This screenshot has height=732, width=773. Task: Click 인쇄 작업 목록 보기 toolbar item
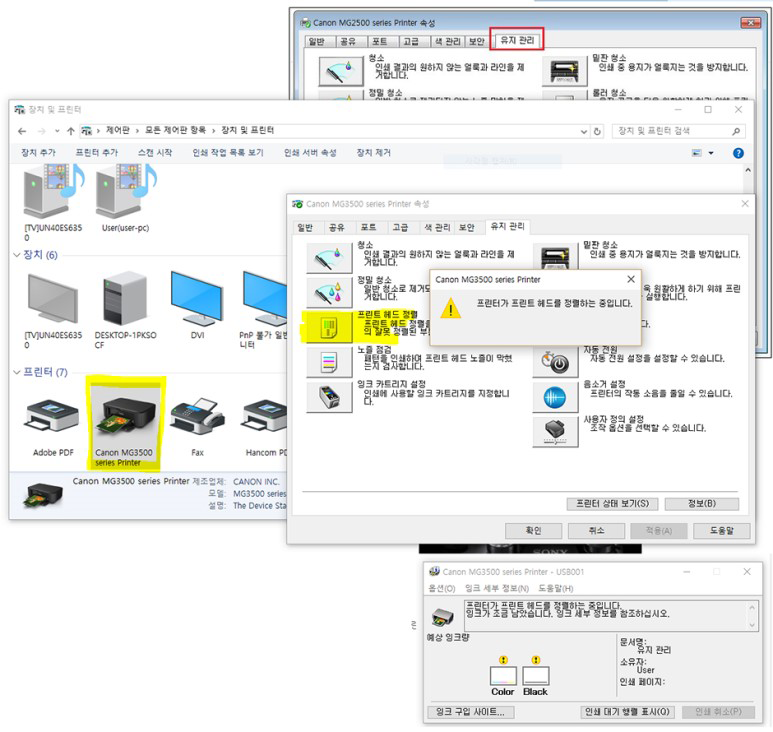[228, 152]
